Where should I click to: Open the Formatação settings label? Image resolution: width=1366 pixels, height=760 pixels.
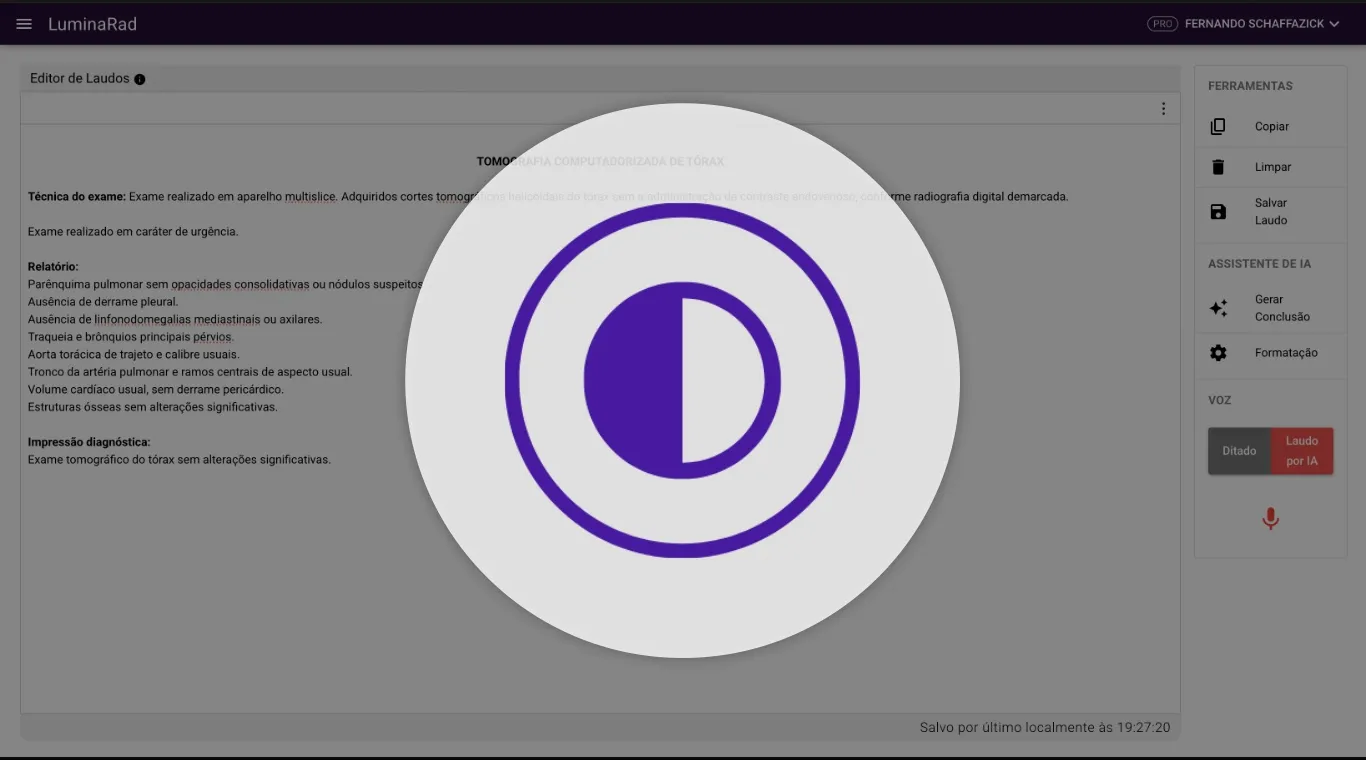(1286, 353)
